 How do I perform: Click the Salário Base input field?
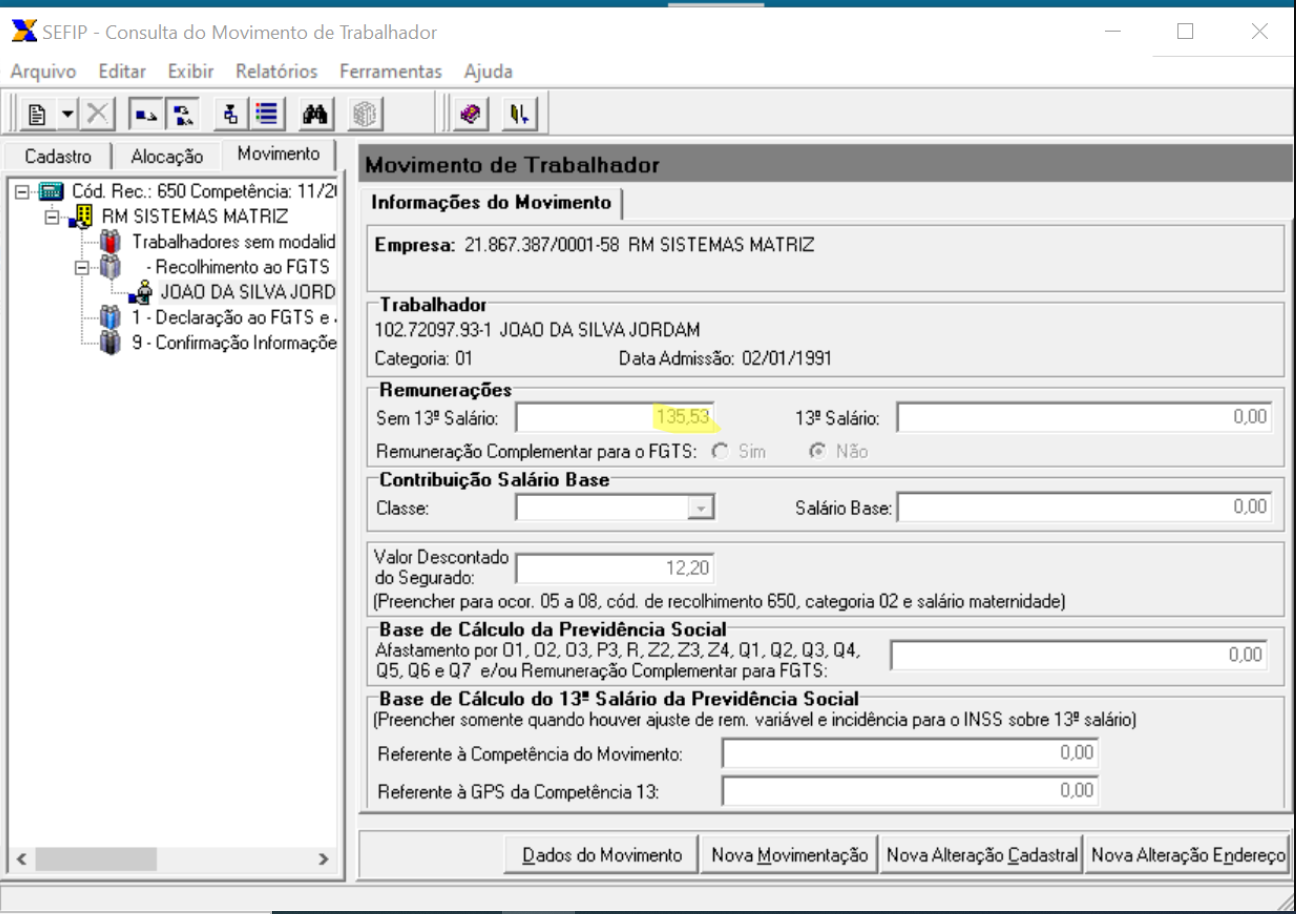pos(1084,508)
